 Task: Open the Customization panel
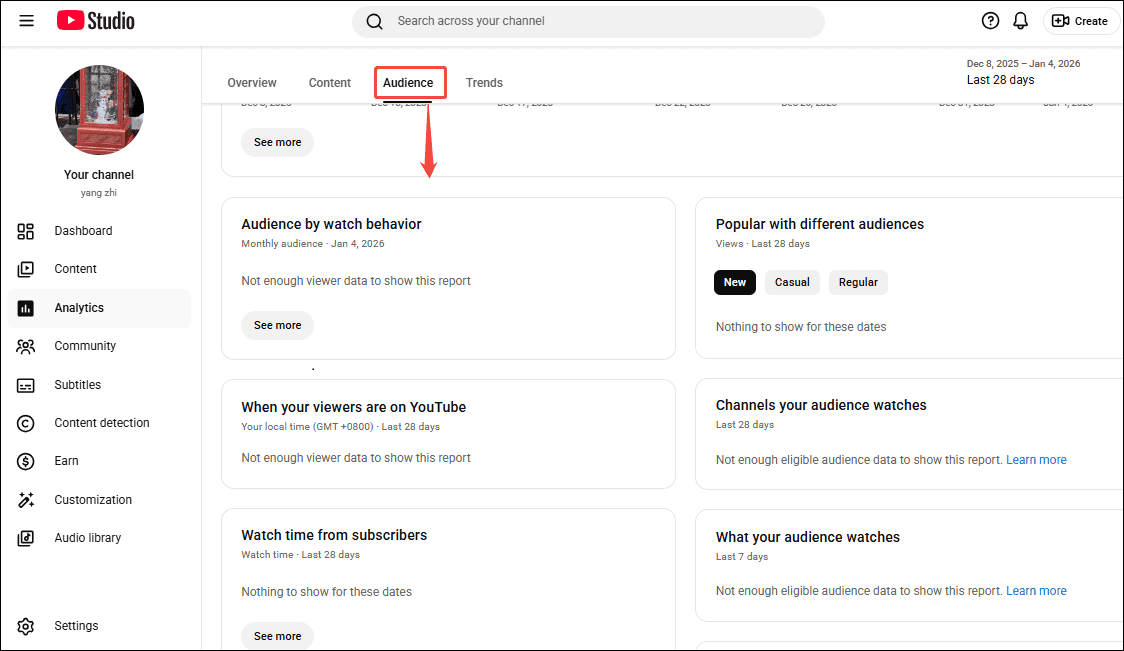(92, 499)
